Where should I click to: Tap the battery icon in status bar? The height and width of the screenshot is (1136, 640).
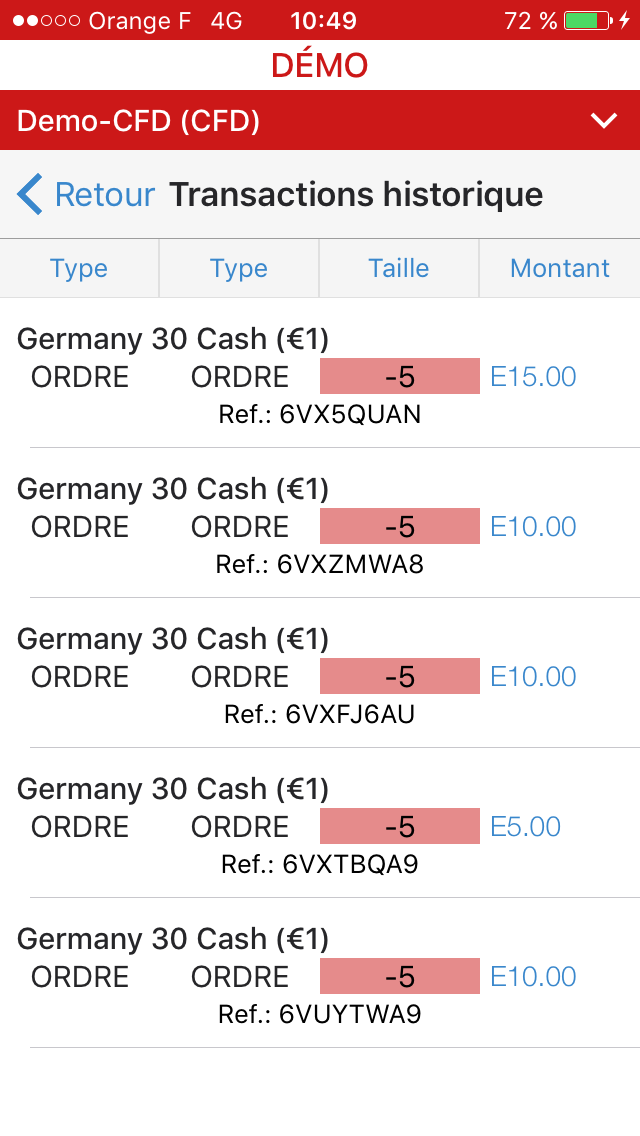tap(587, 20)
